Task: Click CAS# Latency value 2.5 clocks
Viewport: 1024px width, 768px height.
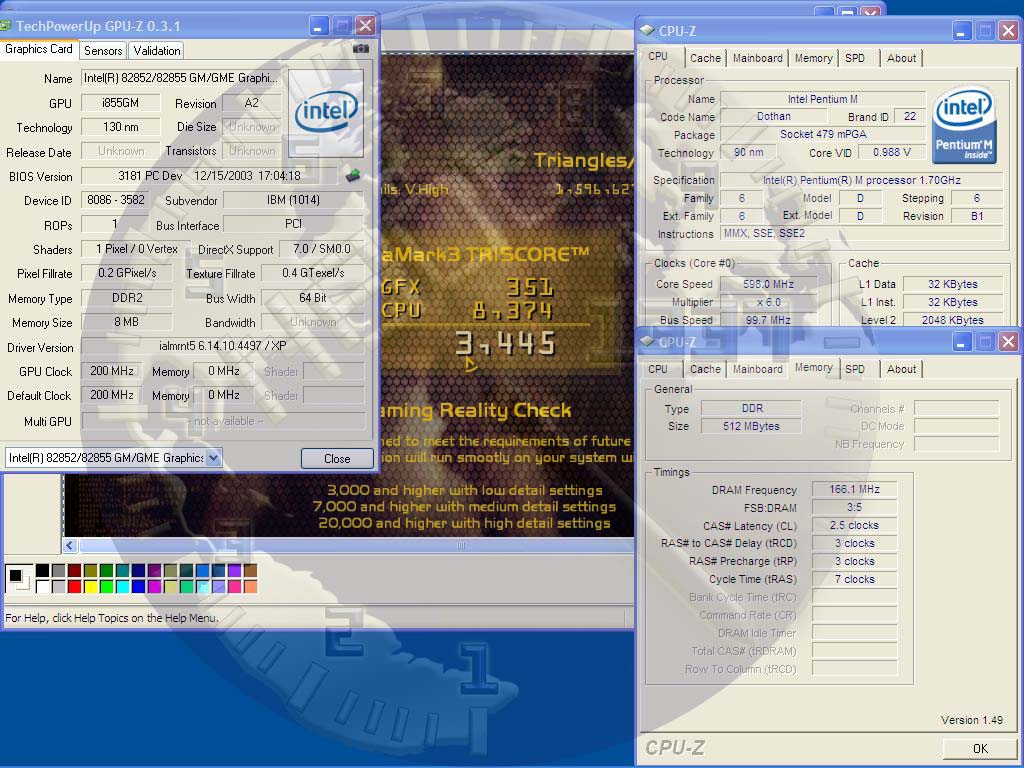Action: [854, 525]
